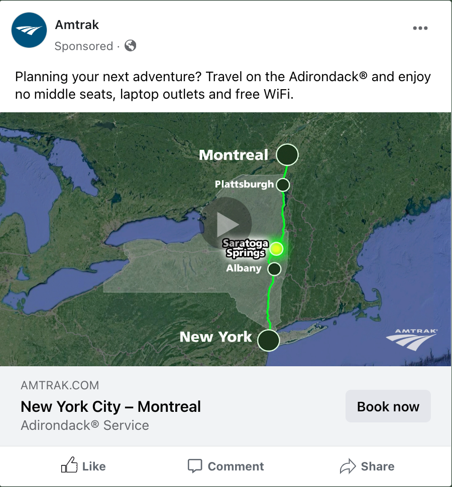Click the Albany station dot
The height and width of the screenshot is (487, 452).
tap(274, 269)
